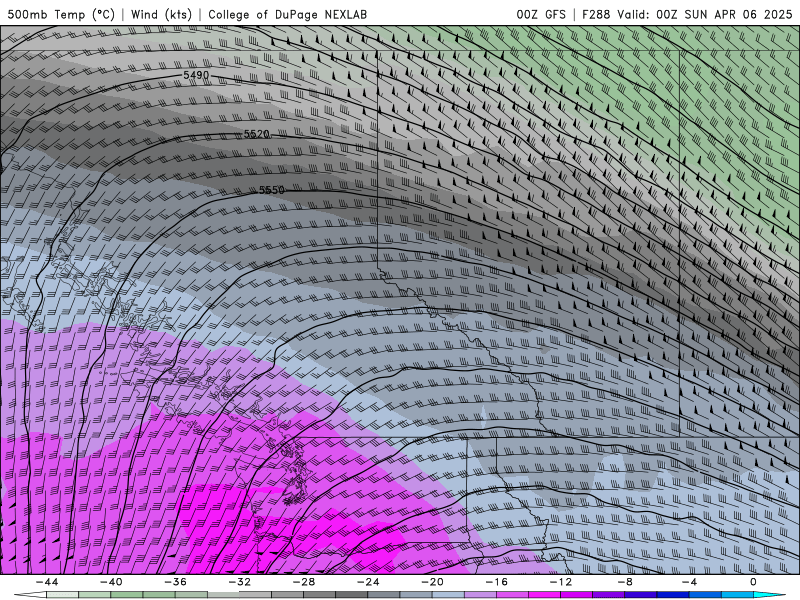This screenshot has height=600, width=800.
Task: Click the 5490 height contour label
Action: 196,75
